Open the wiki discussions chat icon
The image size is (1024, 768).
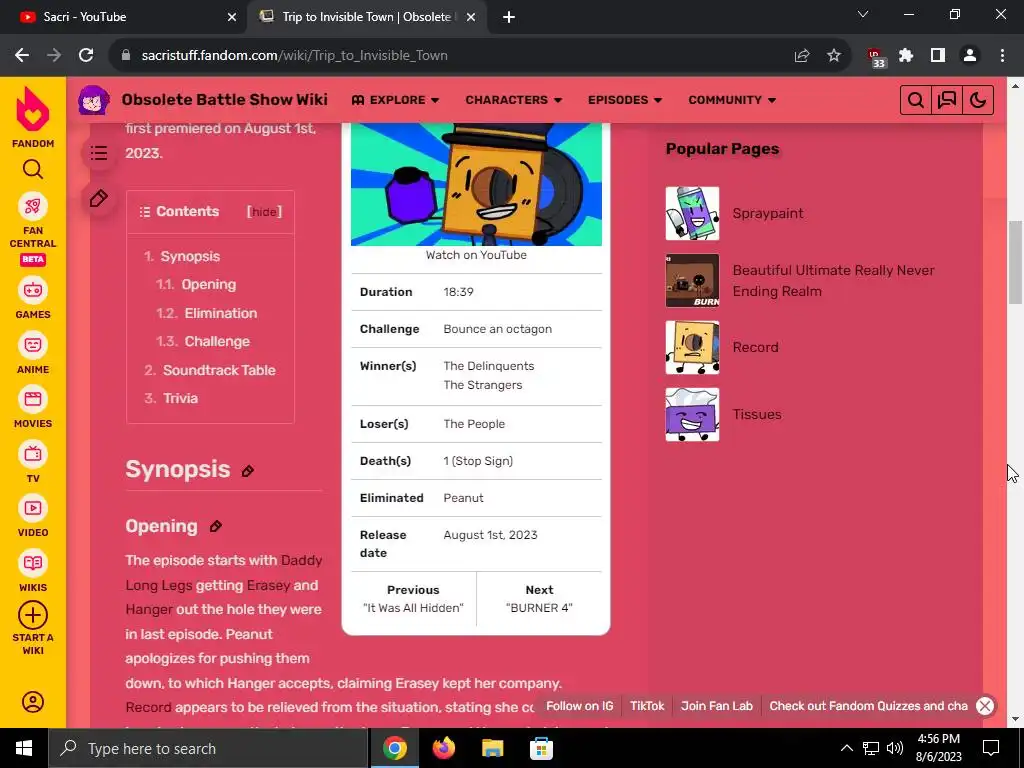pyautogui.click(x=947, y=100)
